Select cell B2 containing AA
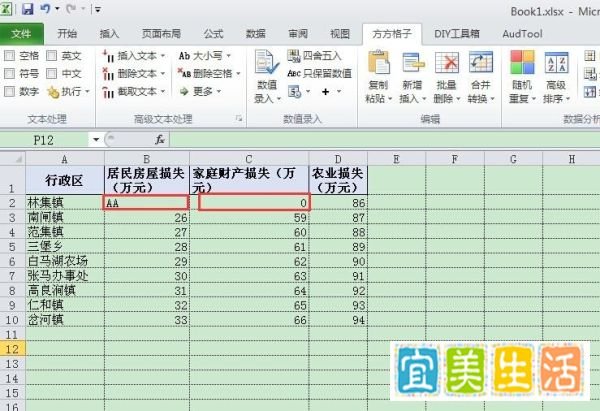Screen dimensions: 600x411 tap(147, 202)
